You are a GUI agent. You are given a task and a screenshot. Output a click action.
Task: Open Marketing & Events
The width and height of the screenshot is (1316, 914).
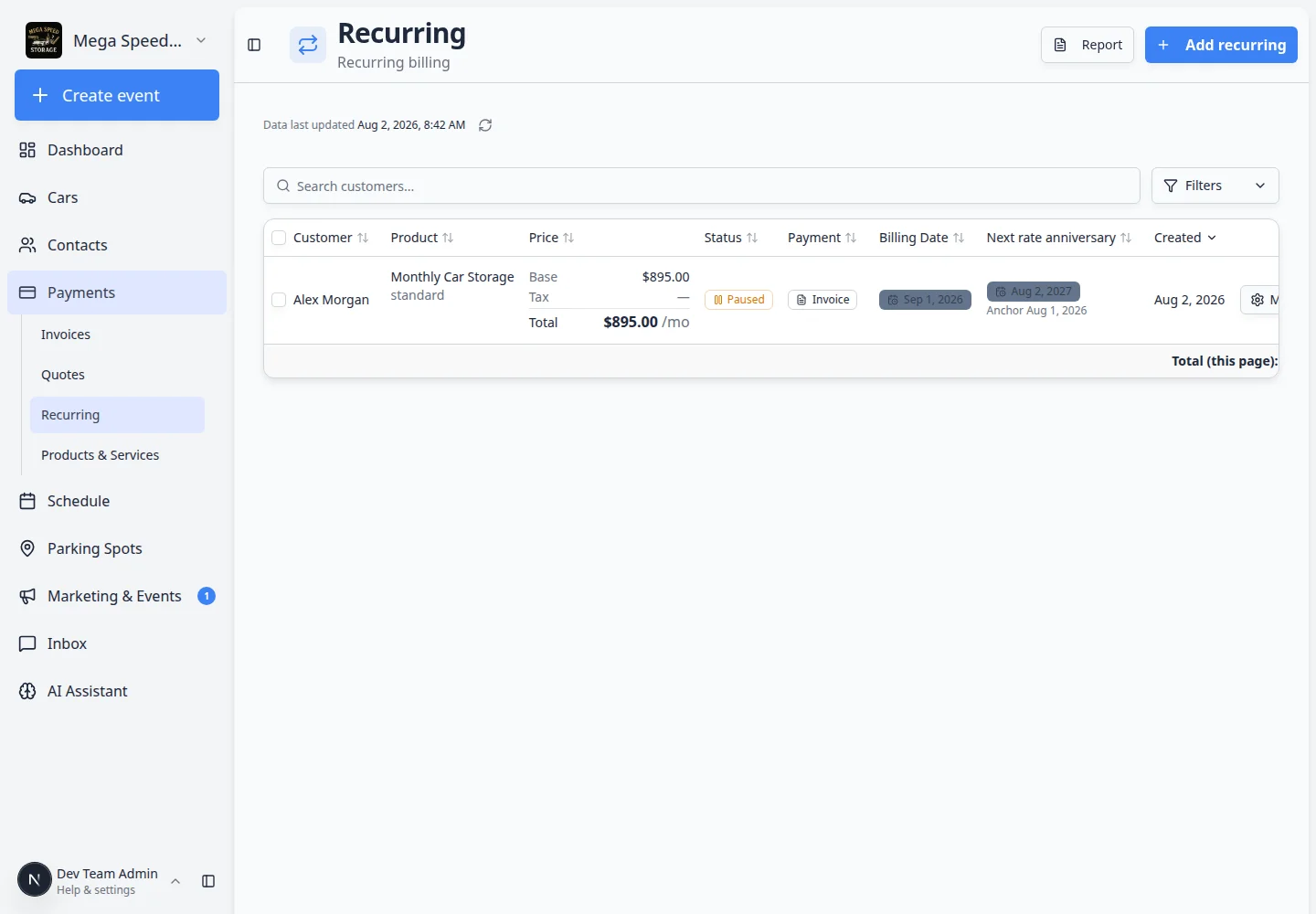click(117, 596)
